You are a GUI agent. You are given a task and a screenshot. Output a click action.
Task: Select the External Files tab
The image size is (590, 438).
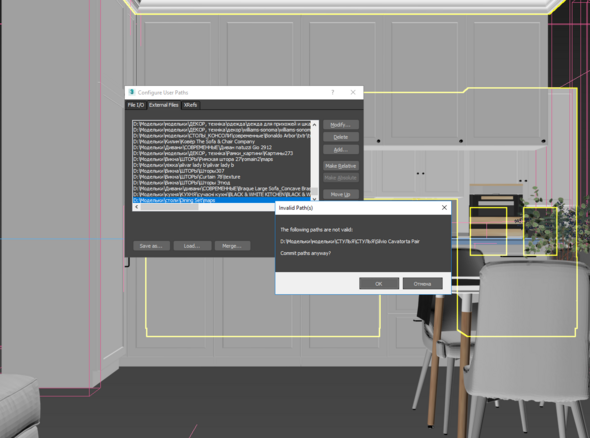[x=163, y=105]
